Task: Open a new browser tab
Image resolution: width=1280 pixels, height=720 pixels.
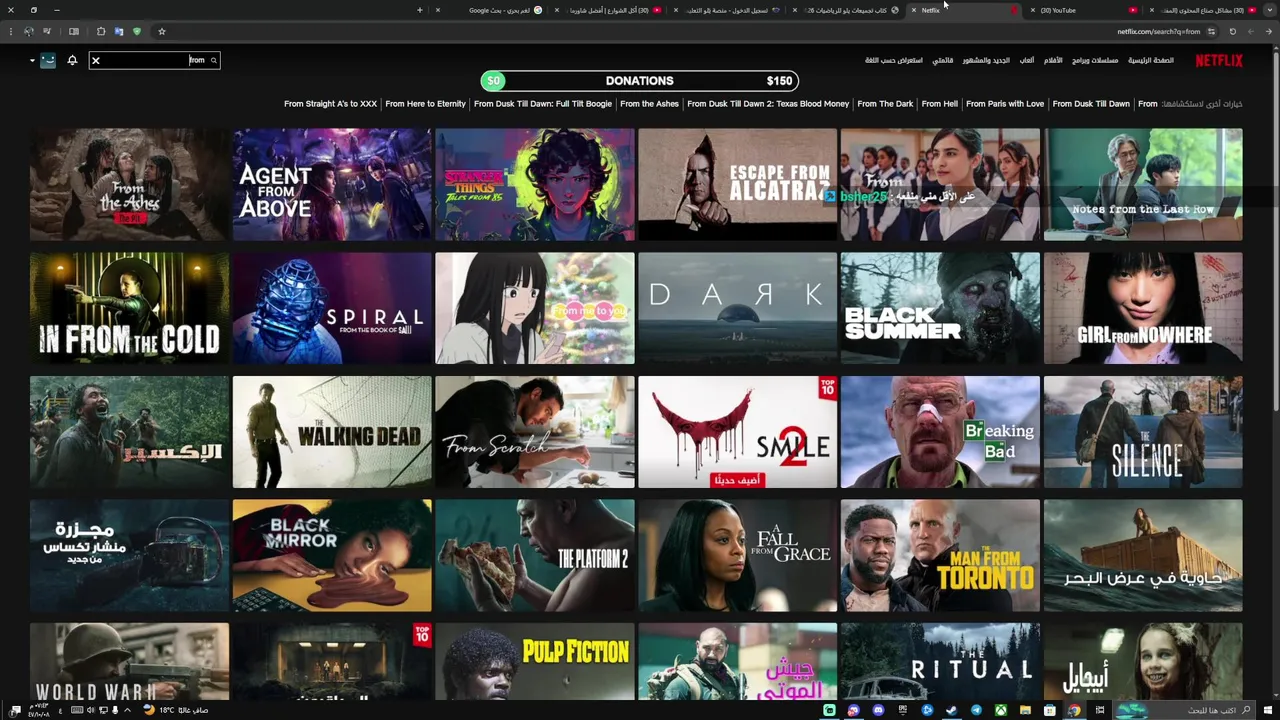Action: (x=419, y=10)
